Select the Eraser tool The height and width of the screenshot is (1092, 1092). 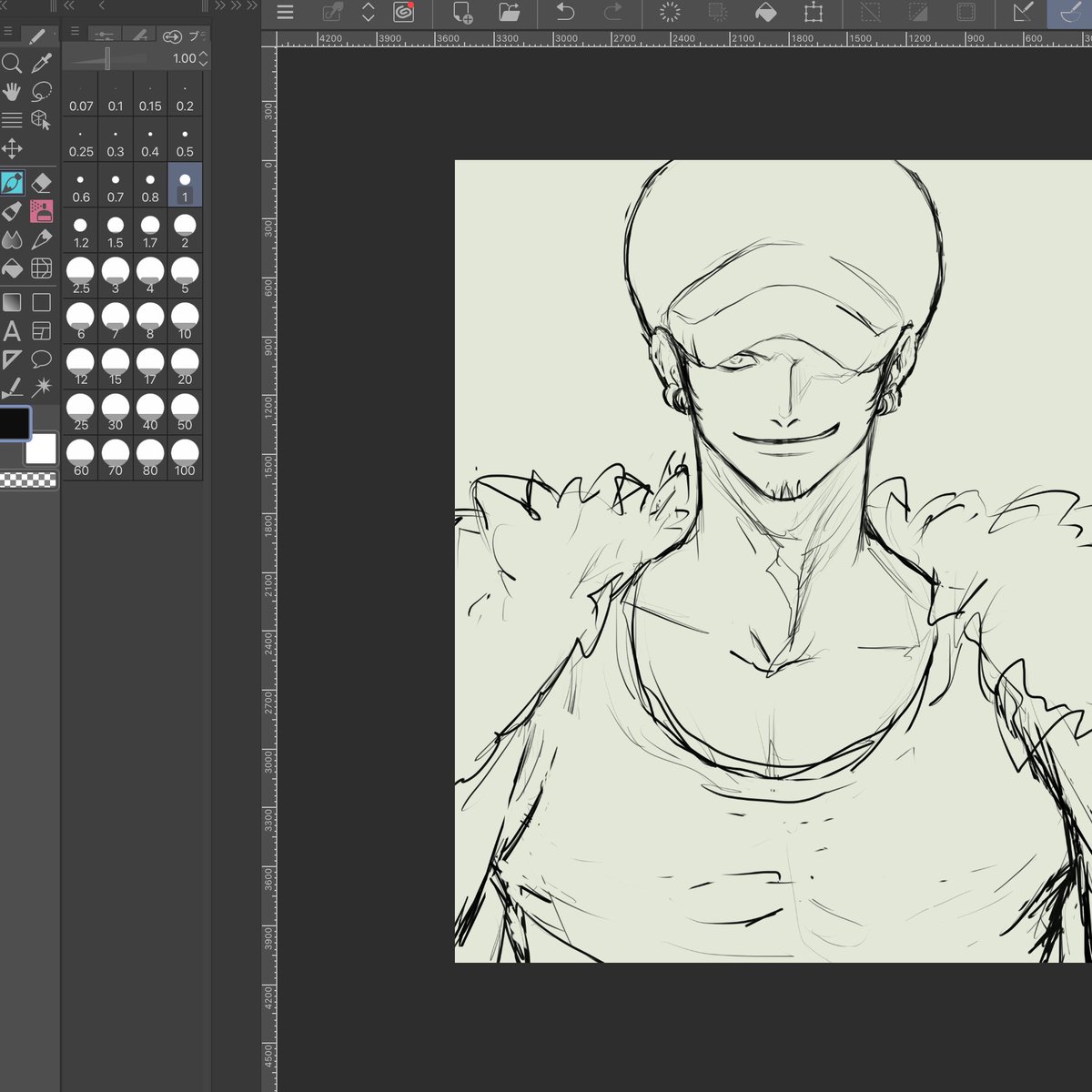click(41, 183)
